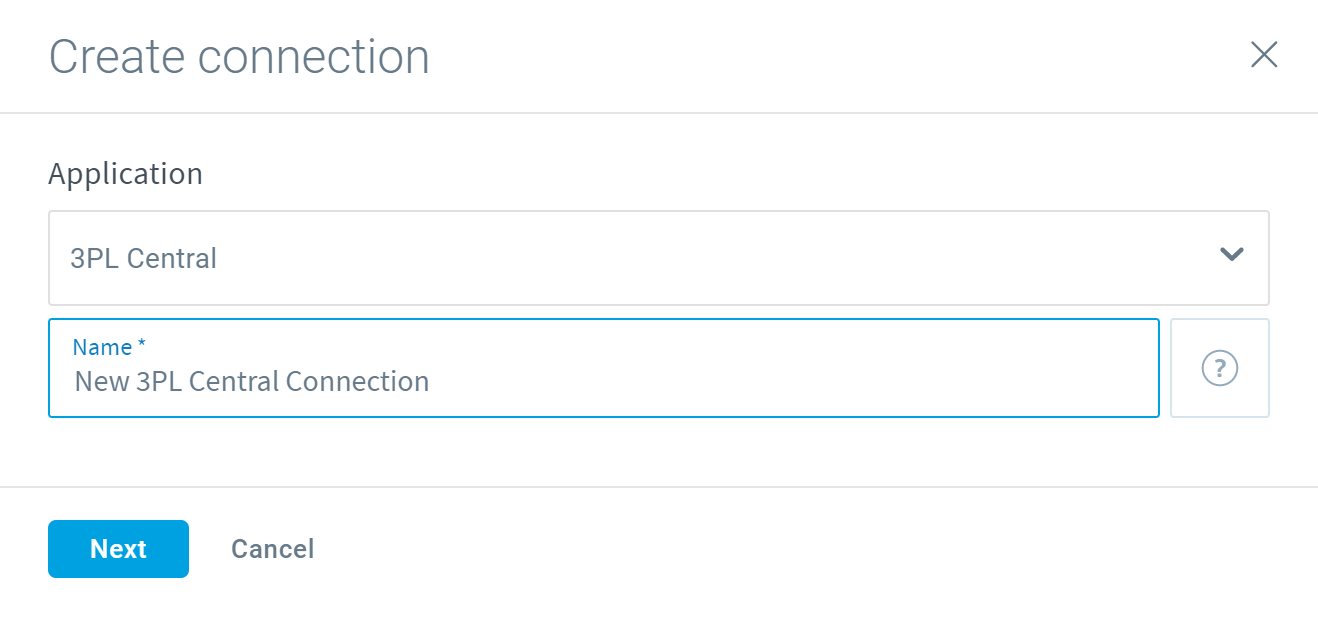The height and width of the screenshot is (644, 1318).
Task: Proceed to next step with Next
Action: coord(118,549)
